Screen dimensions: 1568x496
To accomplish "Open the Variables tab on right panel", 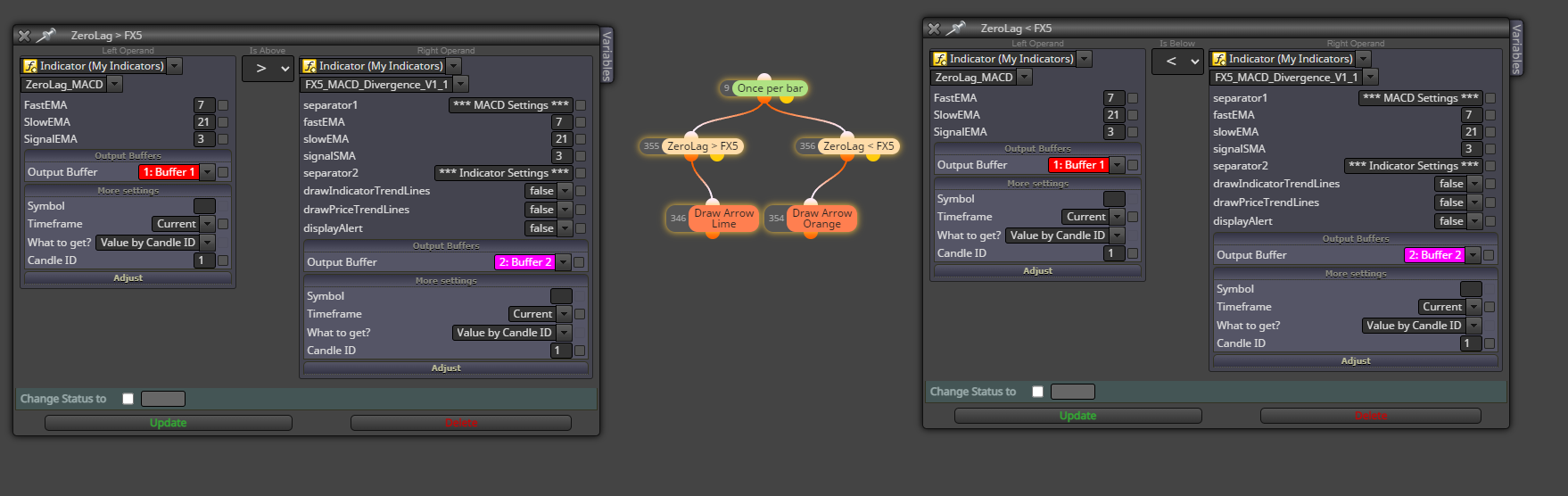I will pyautogui.click(x=1516, y=48).
